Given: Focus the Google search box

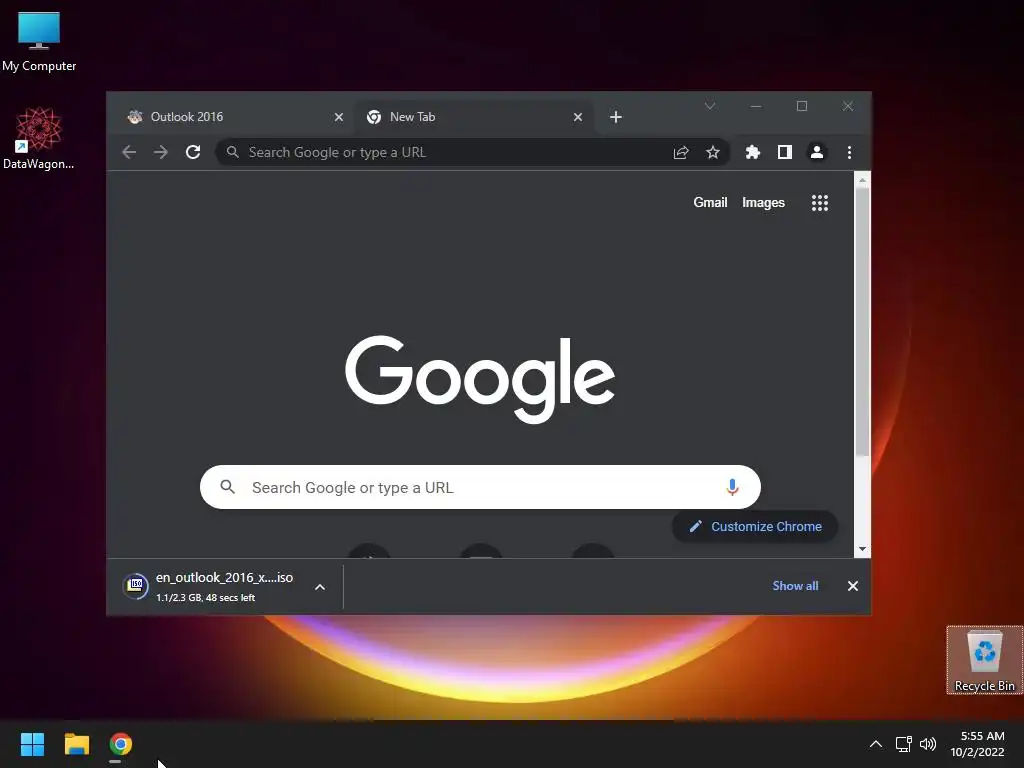Looking at the screenshot, I should [x=480, y=487].
